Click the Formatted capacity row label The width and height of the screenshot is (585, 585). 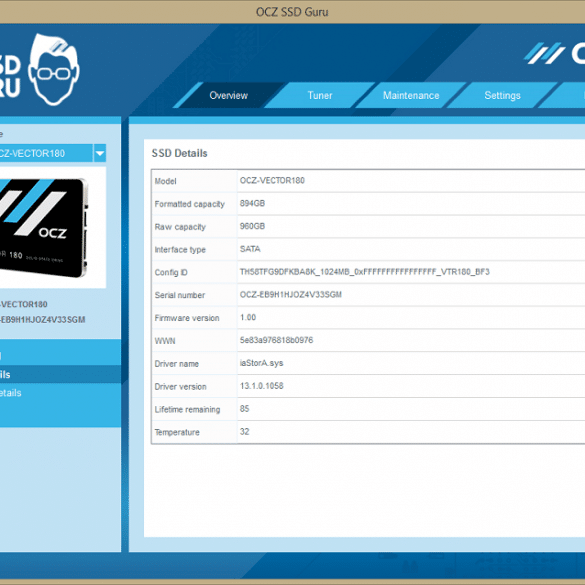coord(190,204)
